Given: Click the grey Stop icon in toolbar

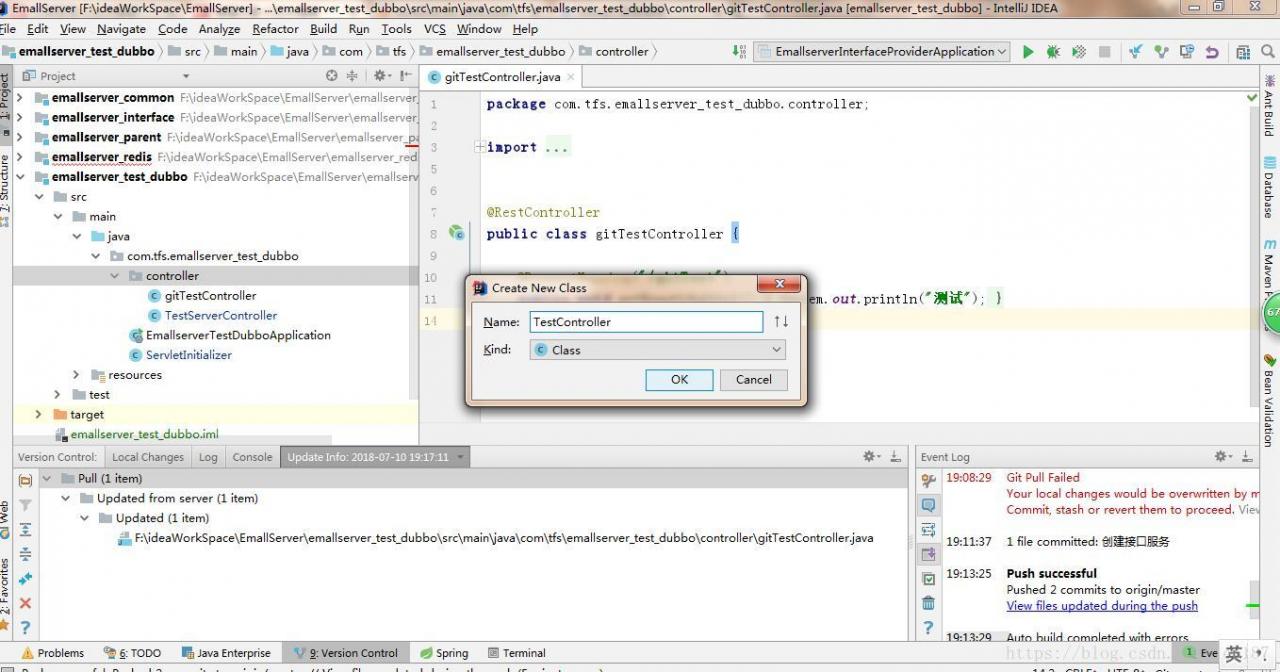Looking at the screenshot, I should (x=1104, y=52).
